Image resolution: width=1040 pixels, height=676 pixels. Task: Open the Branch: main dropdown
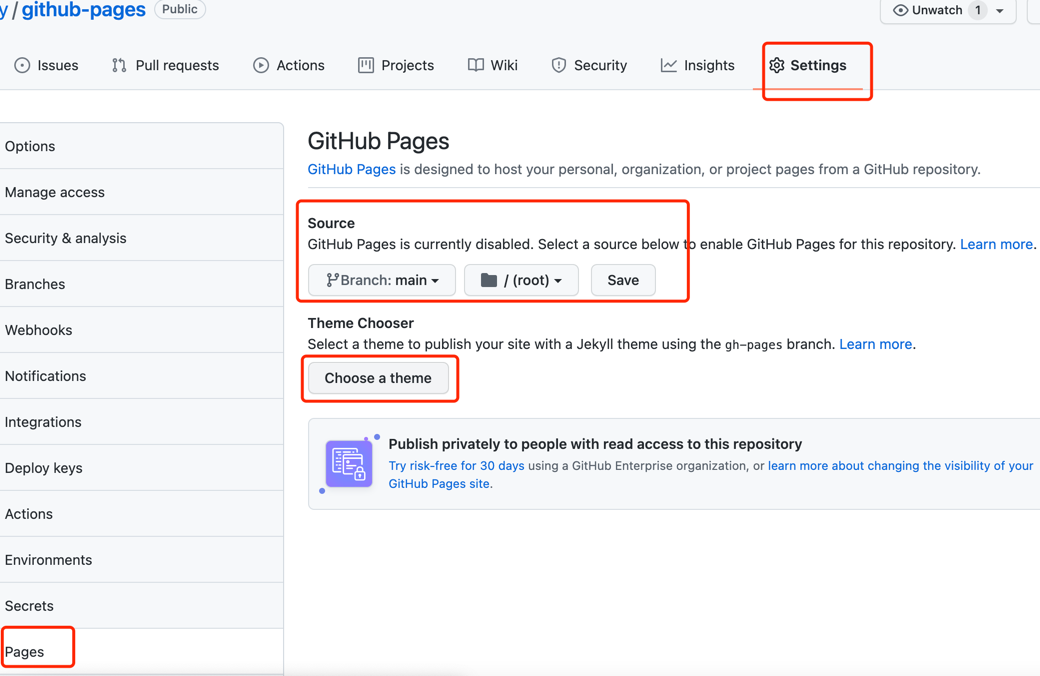coord(382,280)
